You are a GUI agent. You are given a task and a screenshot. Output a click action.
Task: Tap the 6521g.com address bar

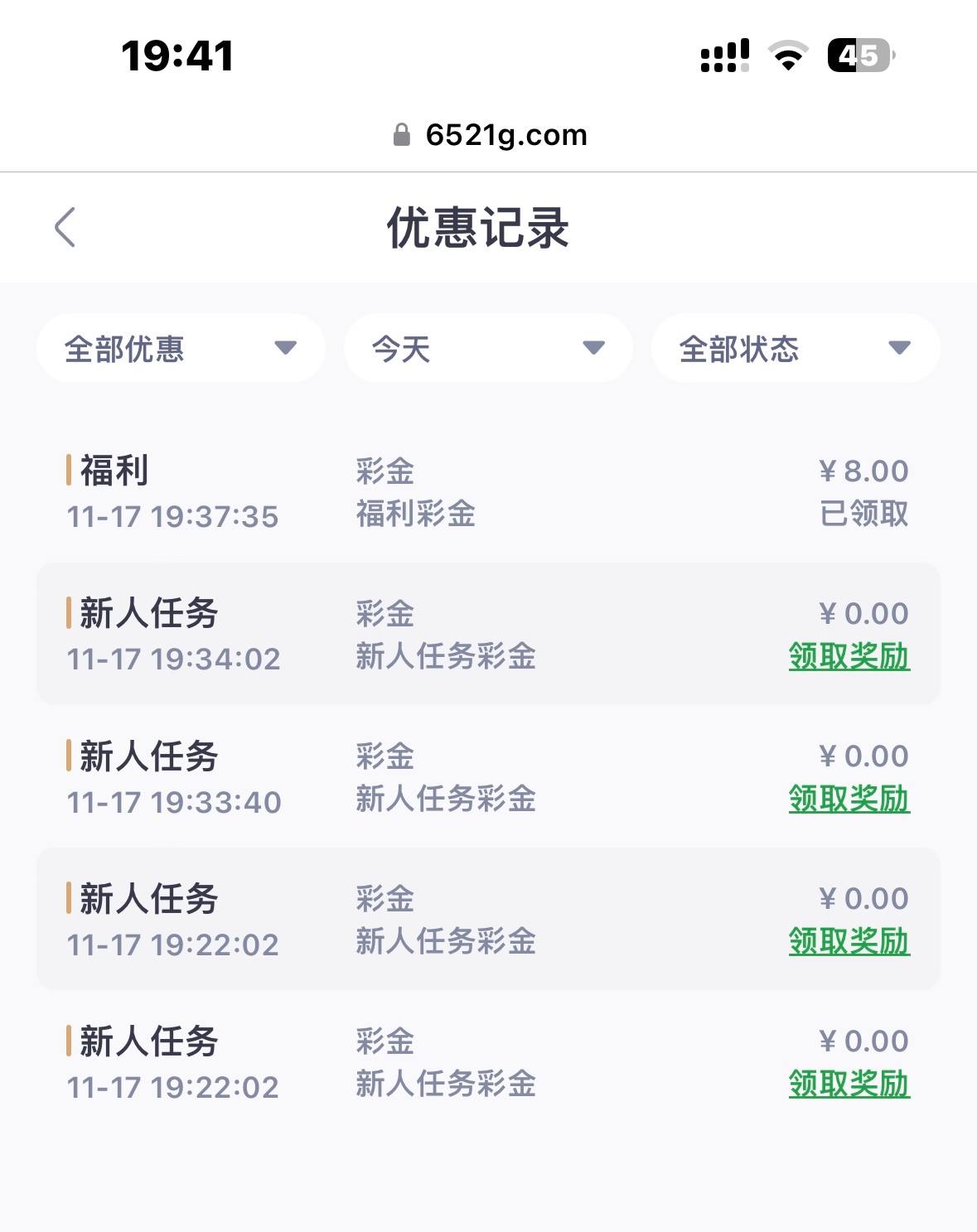505,135
